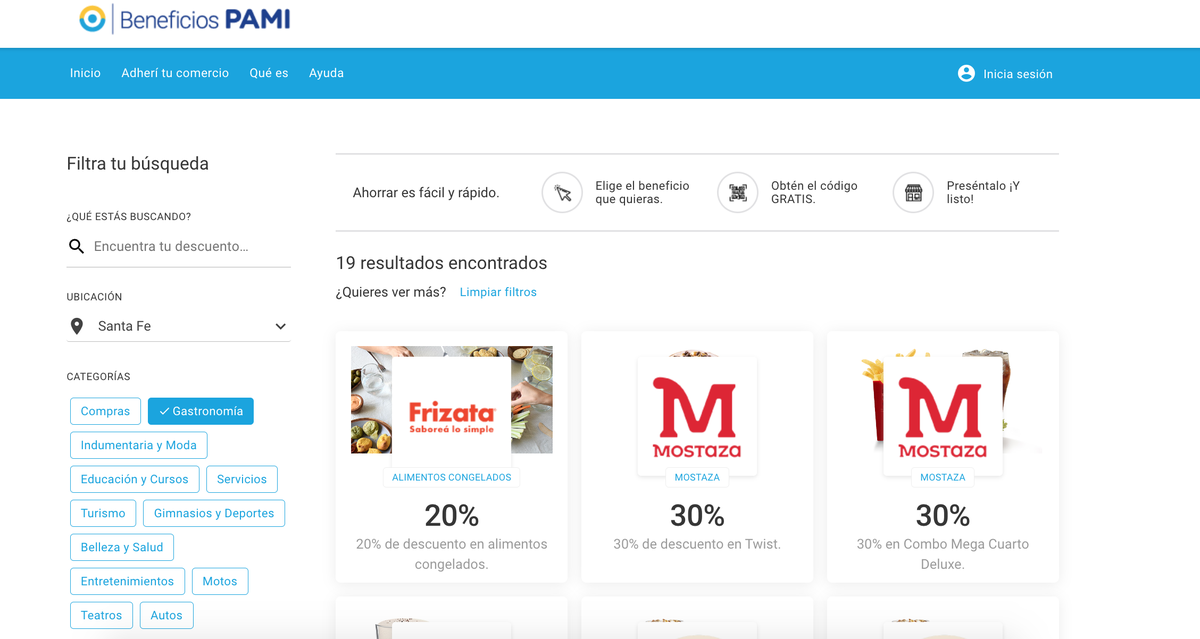The height and width of the screenshot is (639, 1200).
Task: Enable the Turismo category filter
Action: [x=103, y=513]
